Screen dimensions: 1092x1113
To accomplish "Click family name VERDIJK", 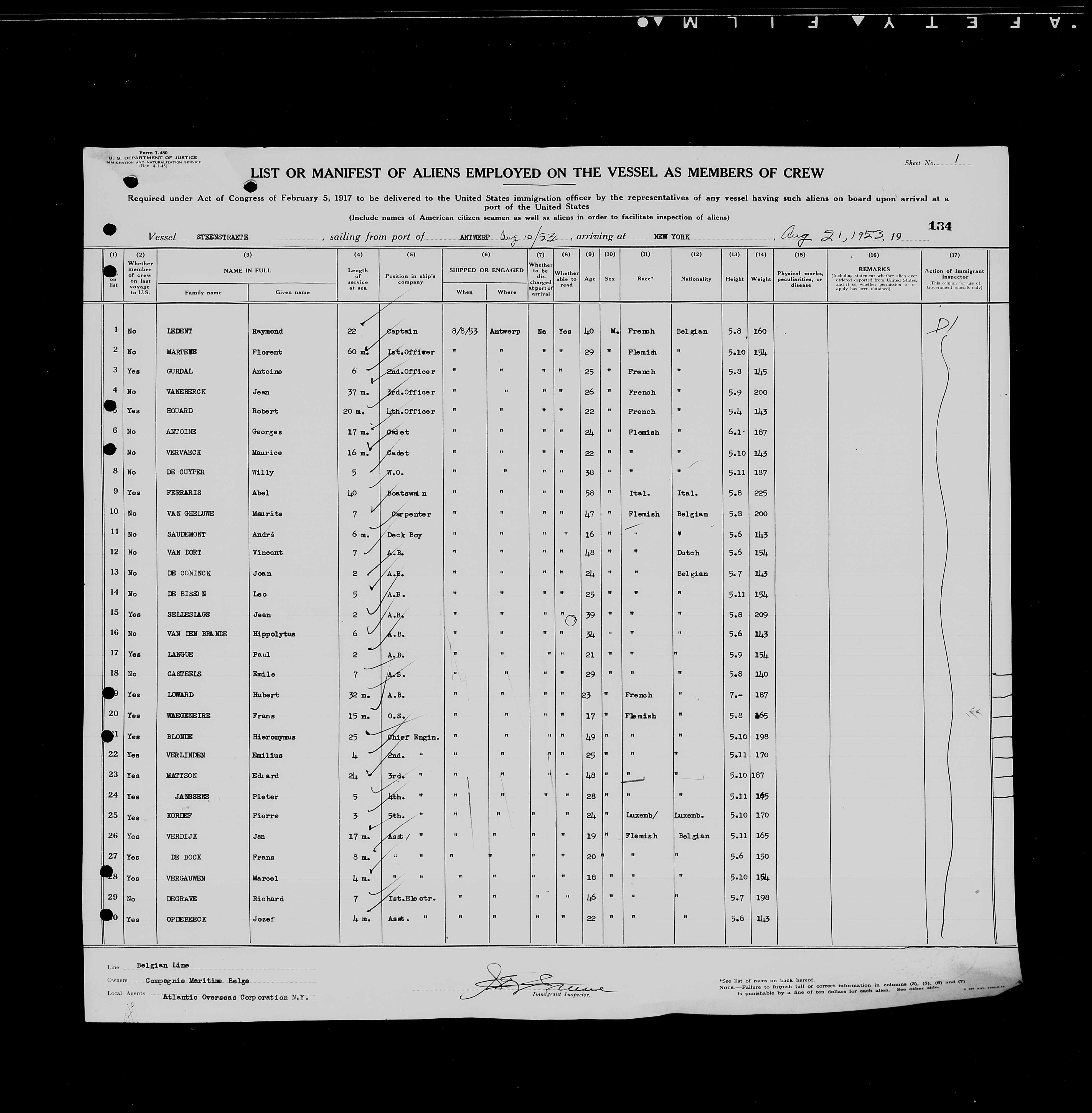I will 181,836.
